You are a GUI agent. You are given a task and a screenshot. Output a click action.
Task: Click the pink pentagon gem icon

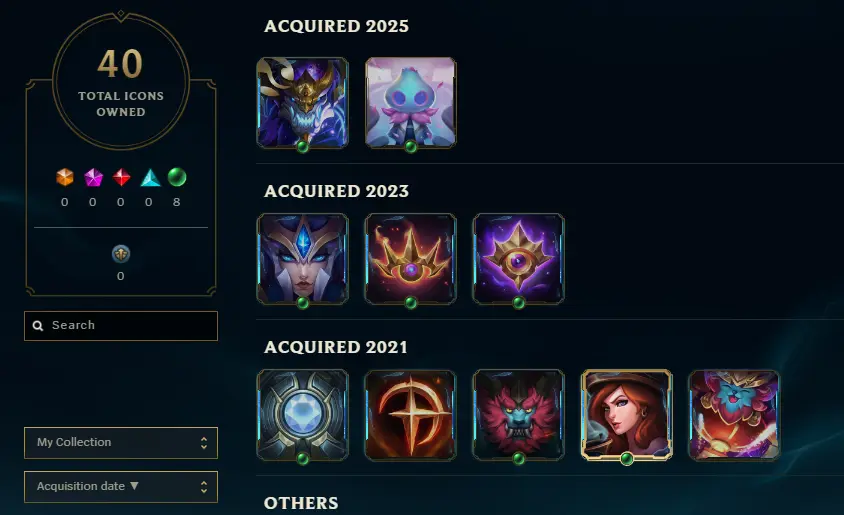click(93, 177)
